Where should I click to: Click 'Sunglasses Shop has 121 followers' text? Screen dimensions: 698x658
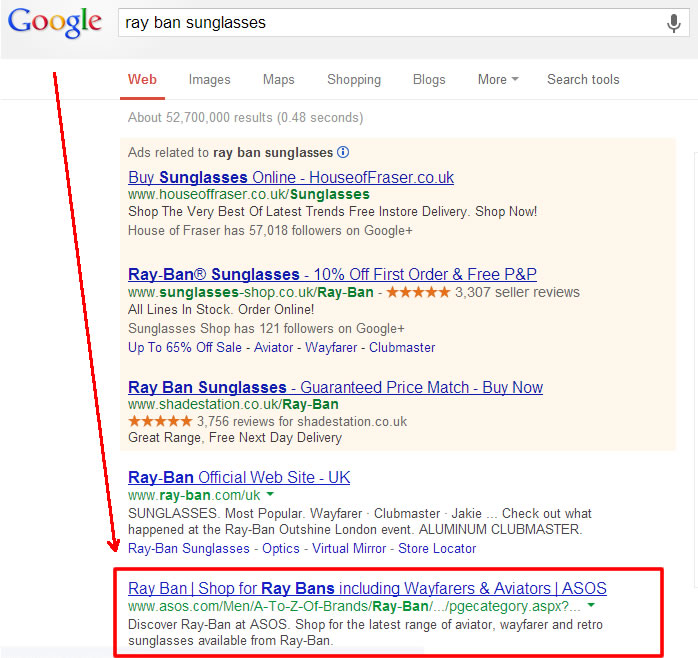coord(266,328)
